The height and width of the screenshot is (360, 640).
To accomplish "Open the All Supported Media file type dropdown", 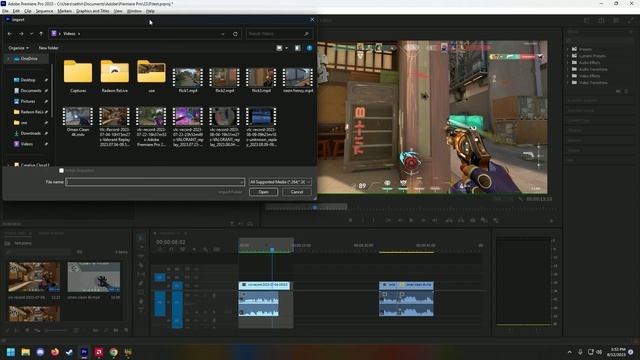I will point(280,182).
